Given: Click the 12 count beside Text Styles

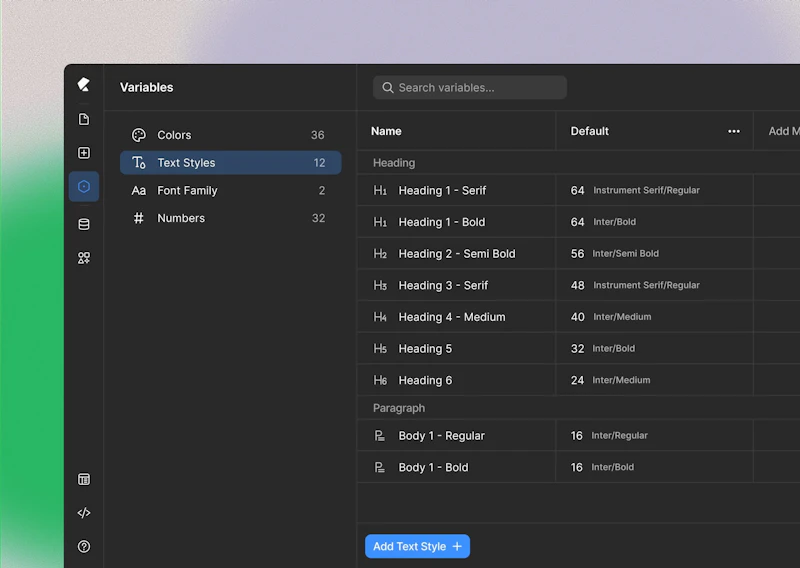Looking at the screenshot, I should pos(319,162).
